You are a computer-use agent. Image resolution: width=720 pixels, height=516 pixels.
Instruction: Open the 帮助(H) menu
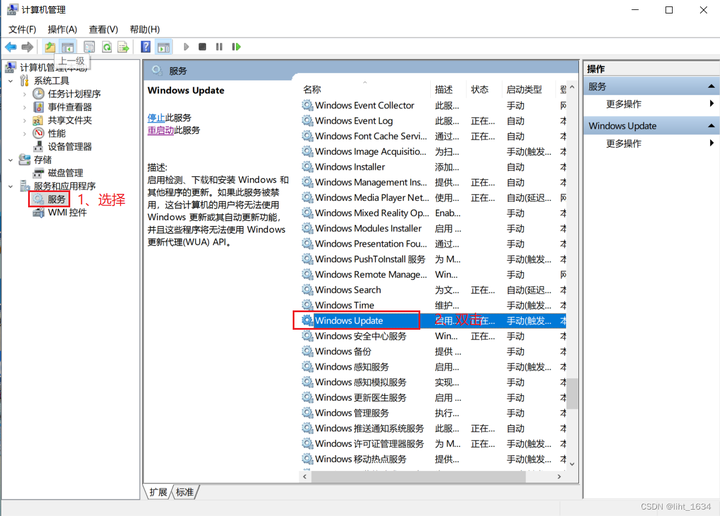click(x=145, y=29)
